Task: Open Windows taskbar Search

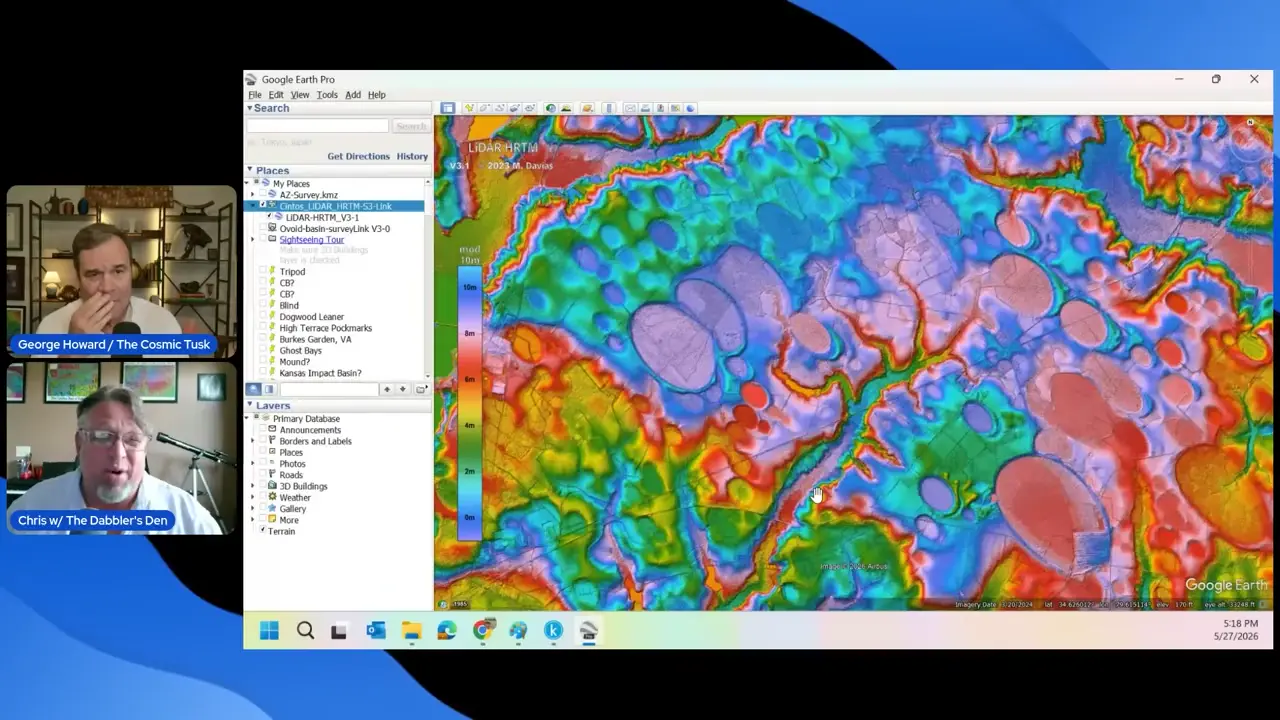Action: pyautogui.click(x=305, y=631)
